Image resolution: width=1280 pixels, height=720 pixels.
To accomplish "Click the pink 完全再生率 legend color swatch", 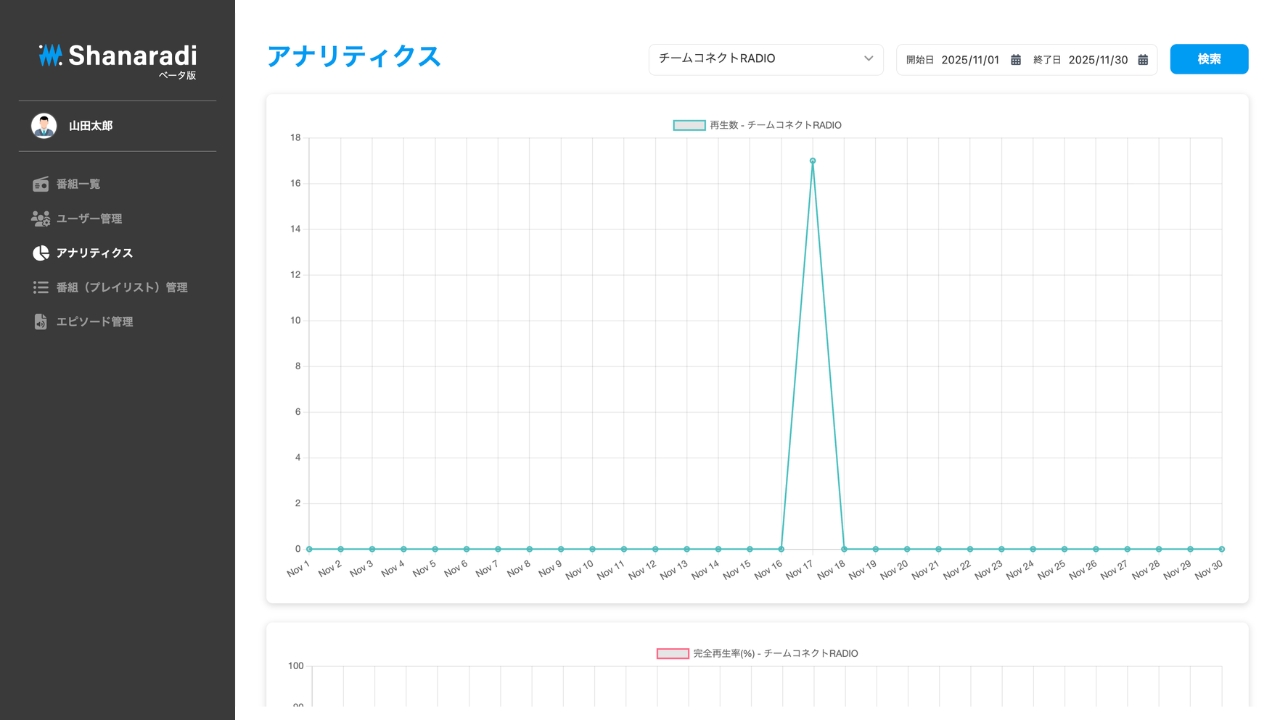I will pos(673,653).
